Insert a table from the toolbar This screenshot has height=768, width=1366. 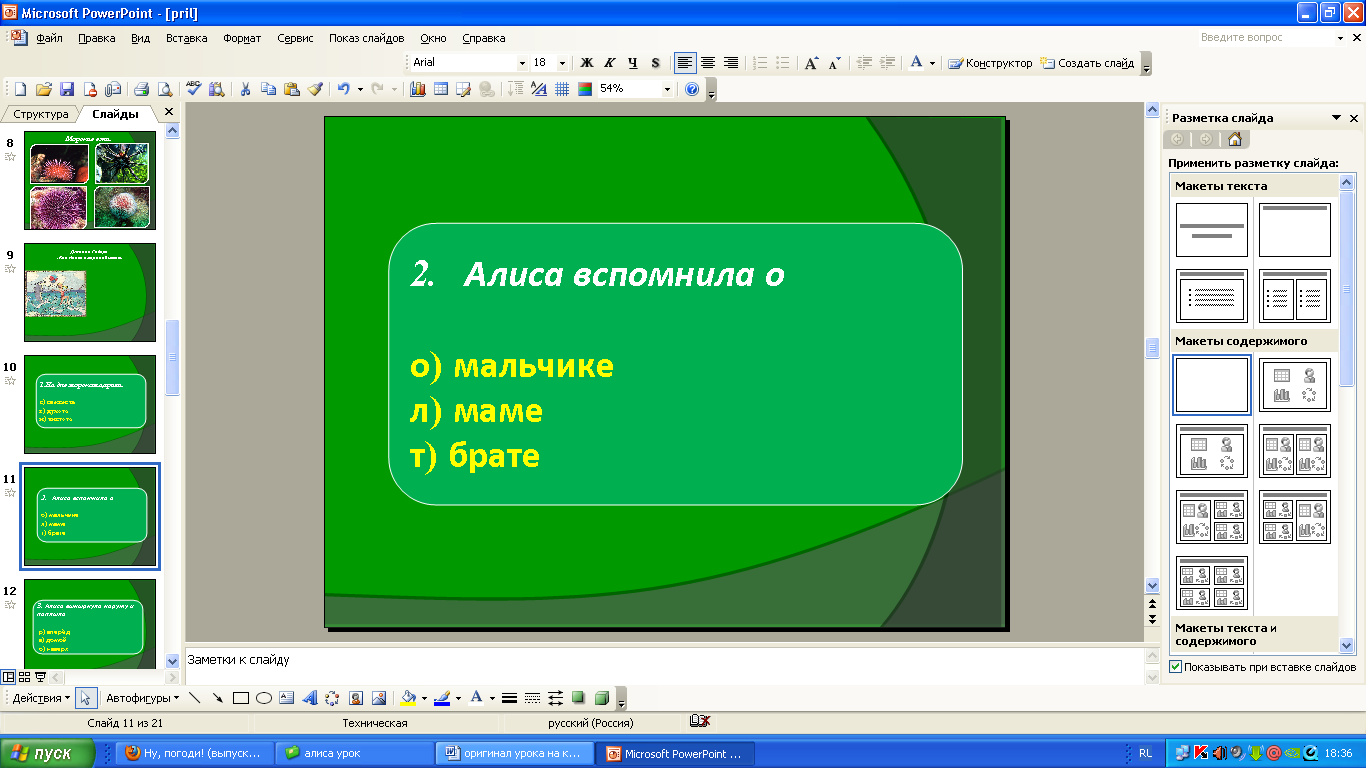[440, 89]
